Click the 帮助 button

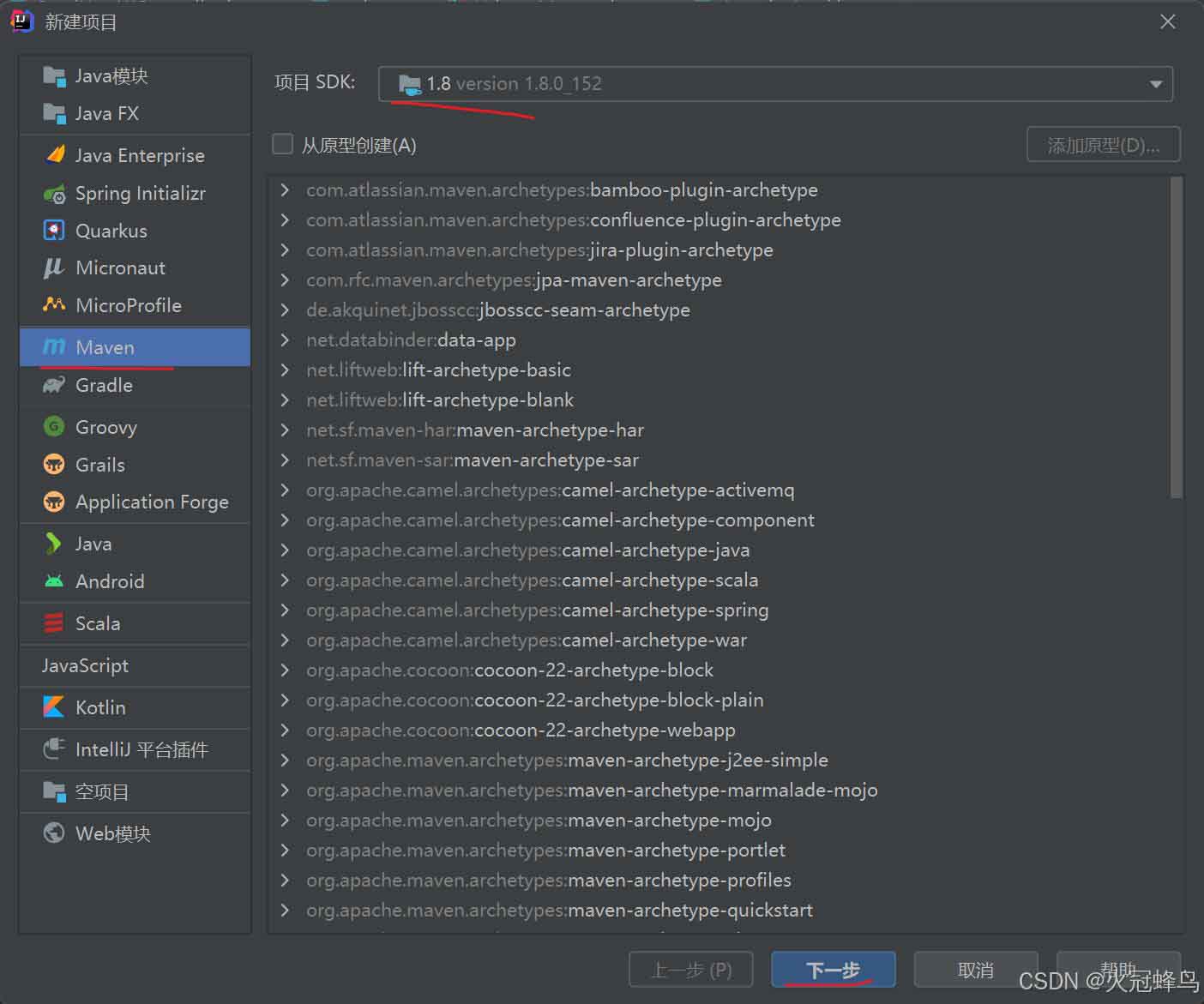pos(1118,970)
